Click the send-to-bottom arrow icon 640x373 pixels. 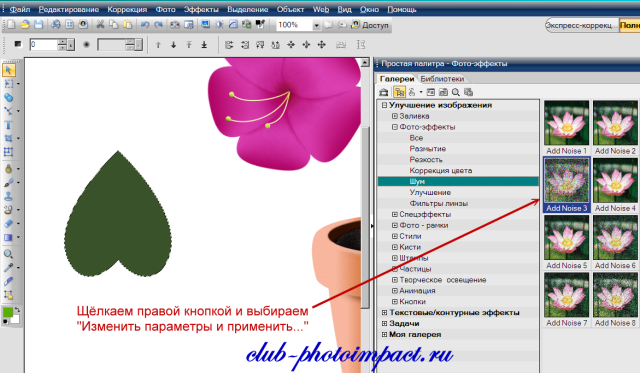(204, 45)
